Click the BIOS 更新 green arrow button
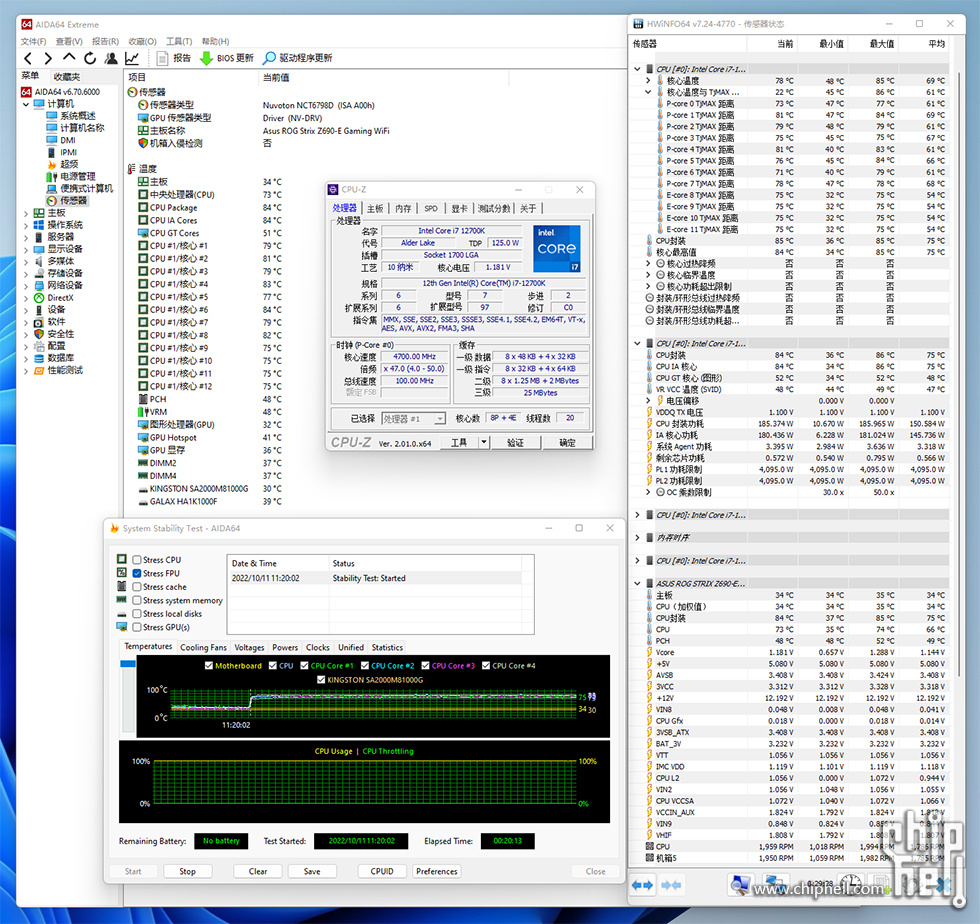The height and width of the screenshot is (924, 980). 207,58
